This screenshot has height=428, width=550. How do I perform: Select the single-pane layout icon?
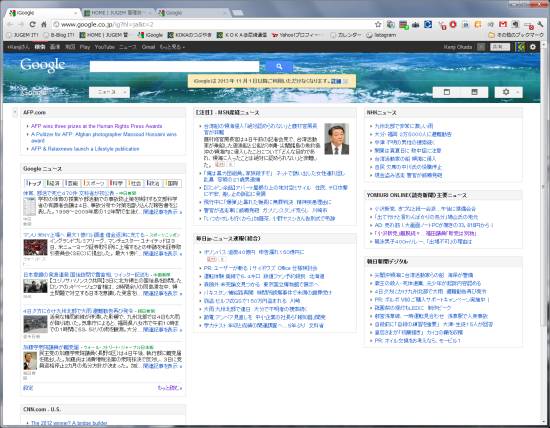447,92
